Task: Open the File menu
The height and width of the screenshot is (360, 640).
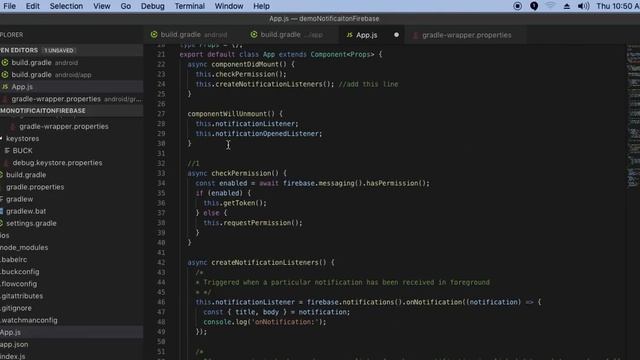Action: coord(9,6)
